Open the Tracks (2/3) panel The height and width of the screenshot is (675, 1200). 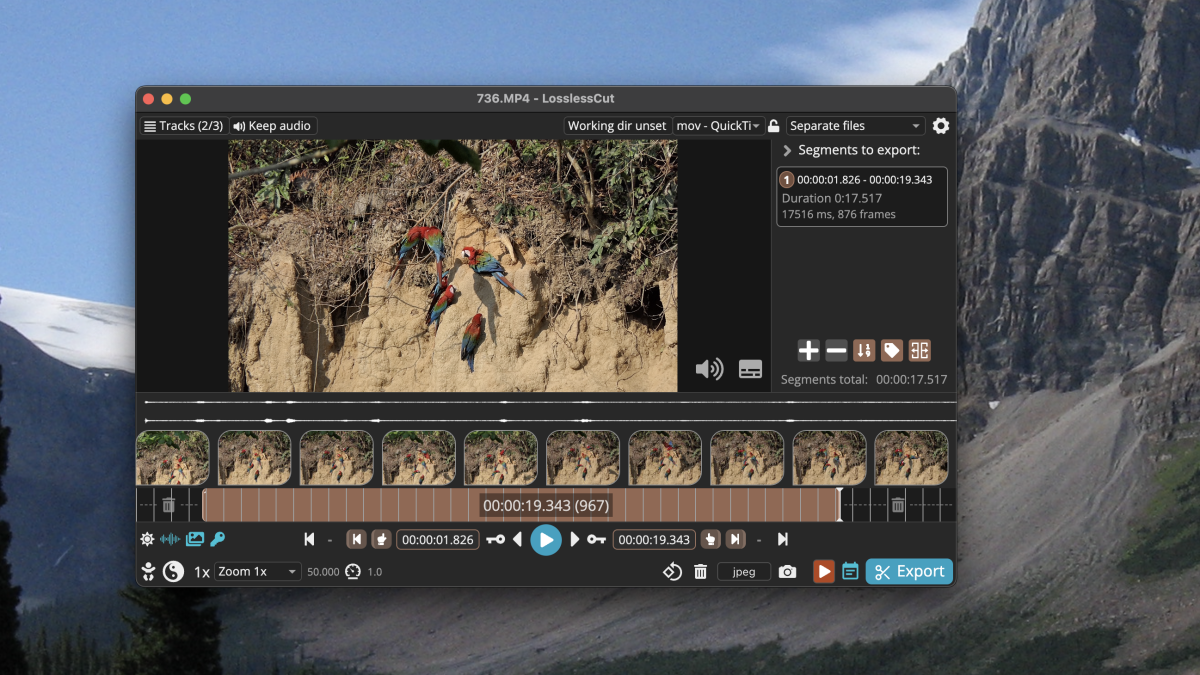(183, 126)
